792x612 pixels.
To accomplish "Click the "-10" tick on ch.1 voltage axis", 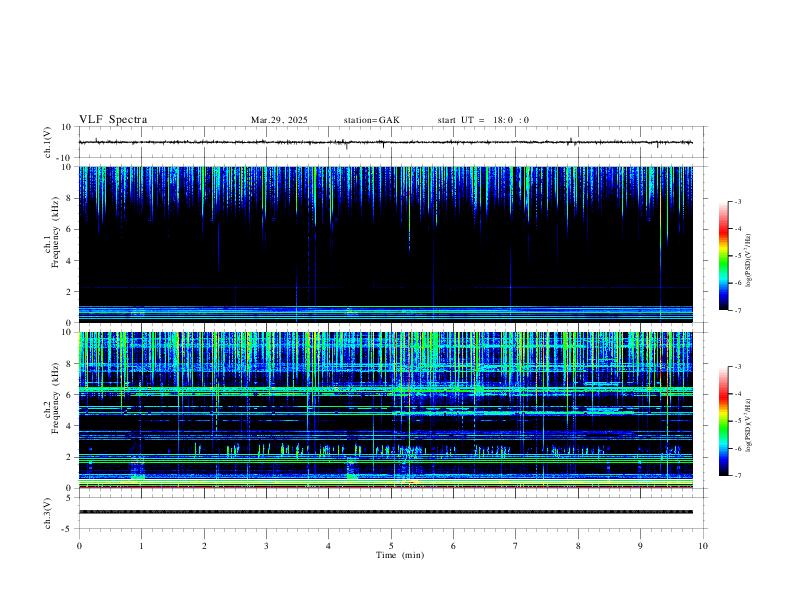I will point(65,158).
